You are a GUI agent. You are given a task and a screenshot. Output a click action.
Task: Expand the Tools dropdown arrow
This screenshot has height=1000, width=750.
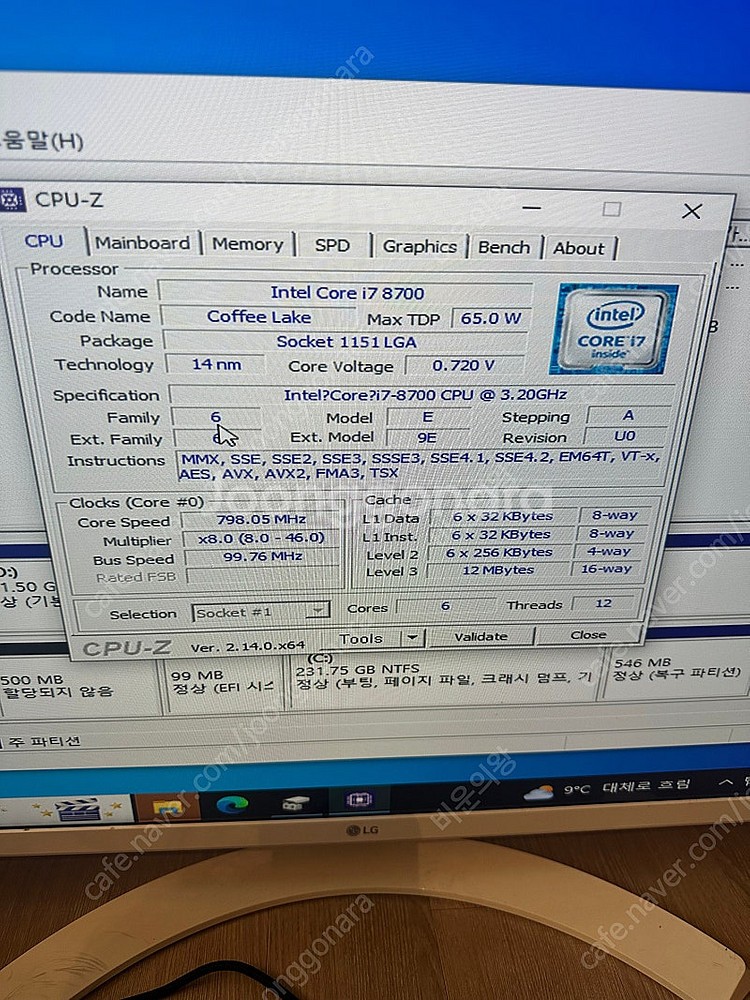413,637
